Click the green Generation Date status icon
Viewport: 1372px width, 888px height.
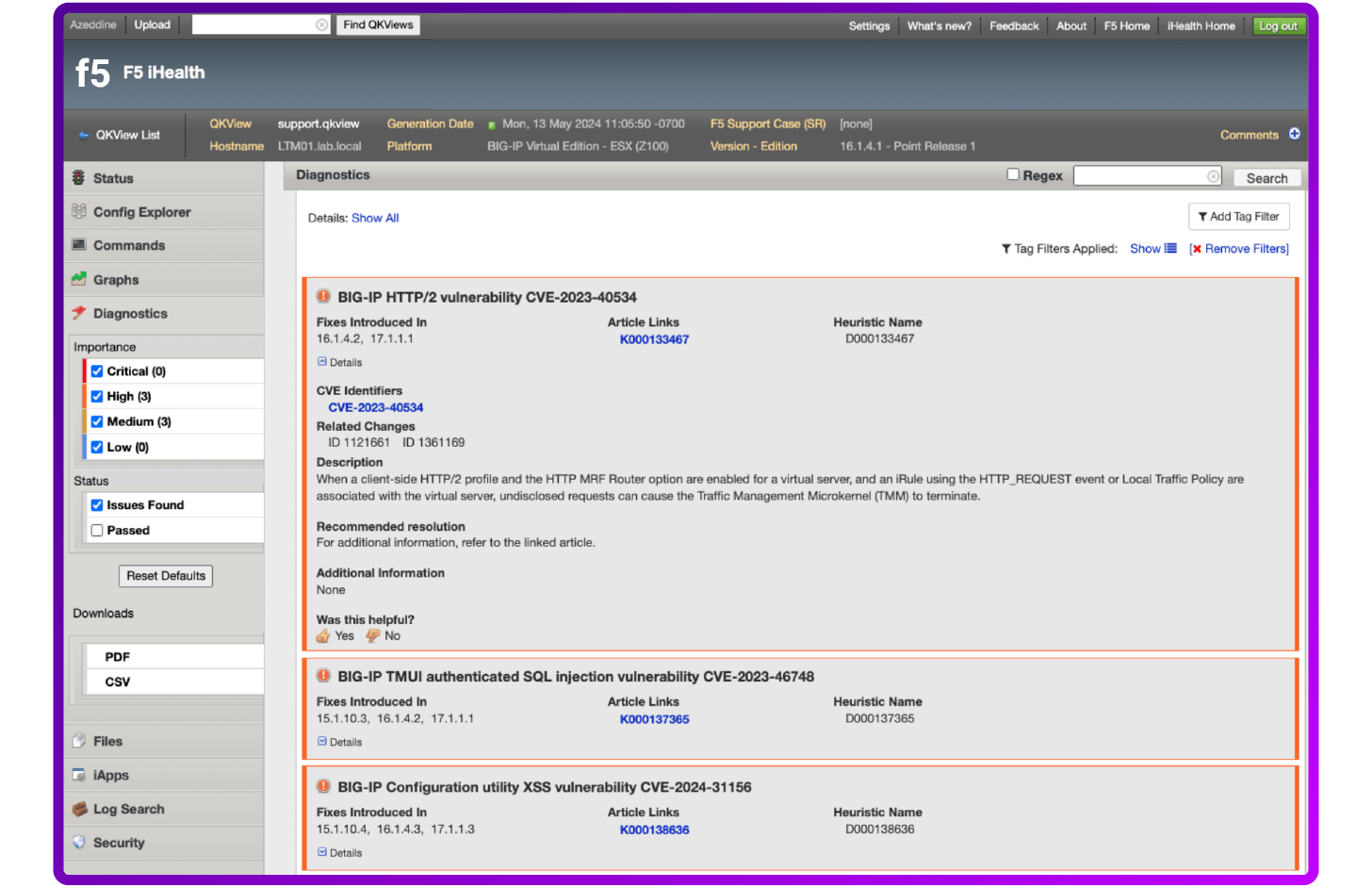click(x=492, y=124)
